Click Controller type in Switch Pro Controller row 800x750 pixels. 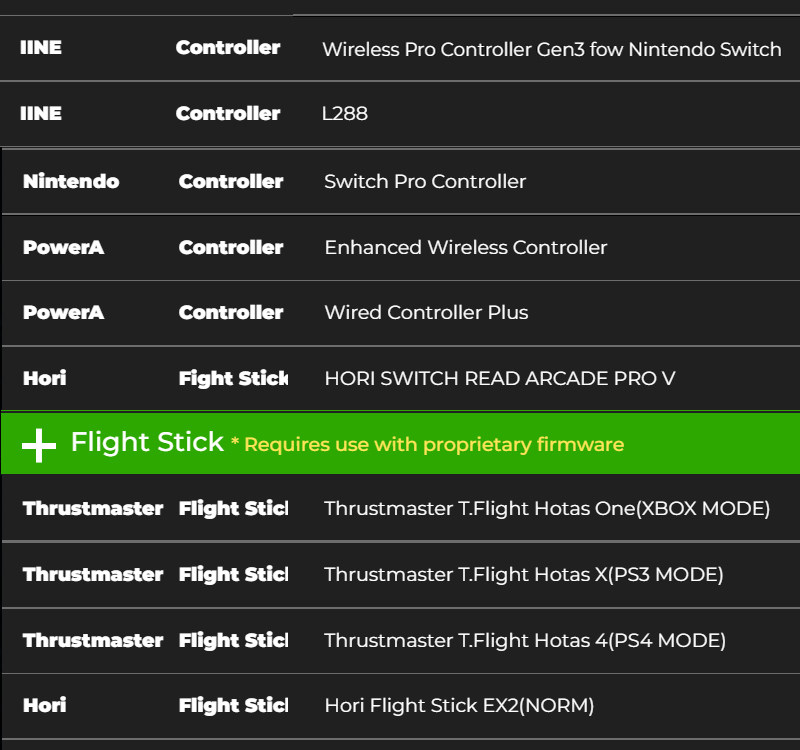(230, 182)
